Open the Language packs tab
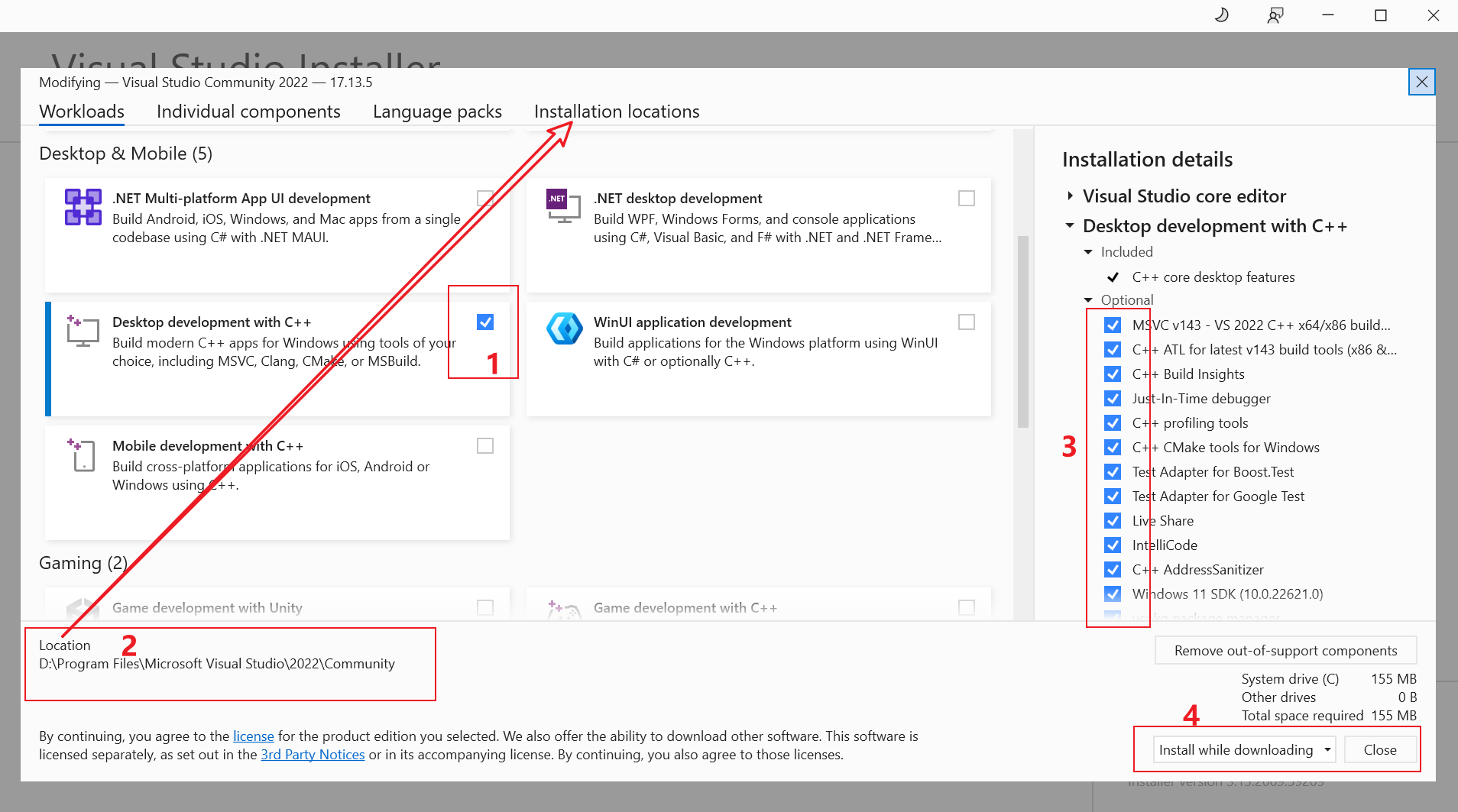1458x812 pixels. coord(437,112)
